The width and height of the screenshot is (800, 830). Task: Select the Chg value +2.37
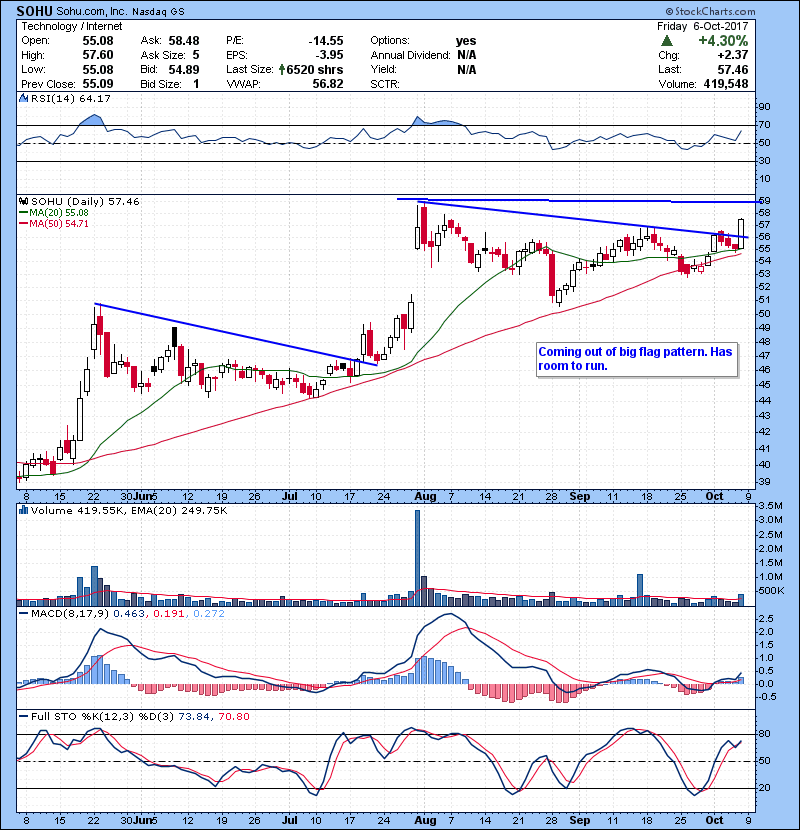(733, 55)
